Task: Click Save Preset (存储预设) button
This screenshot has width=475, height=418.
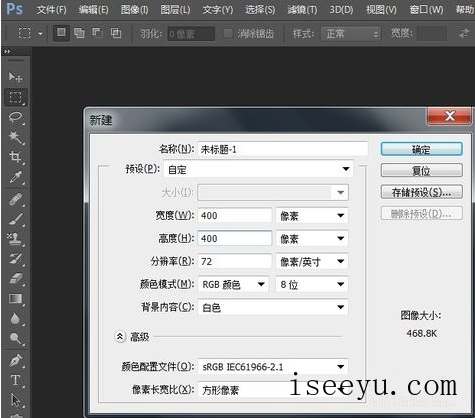Action: (422, 192)
